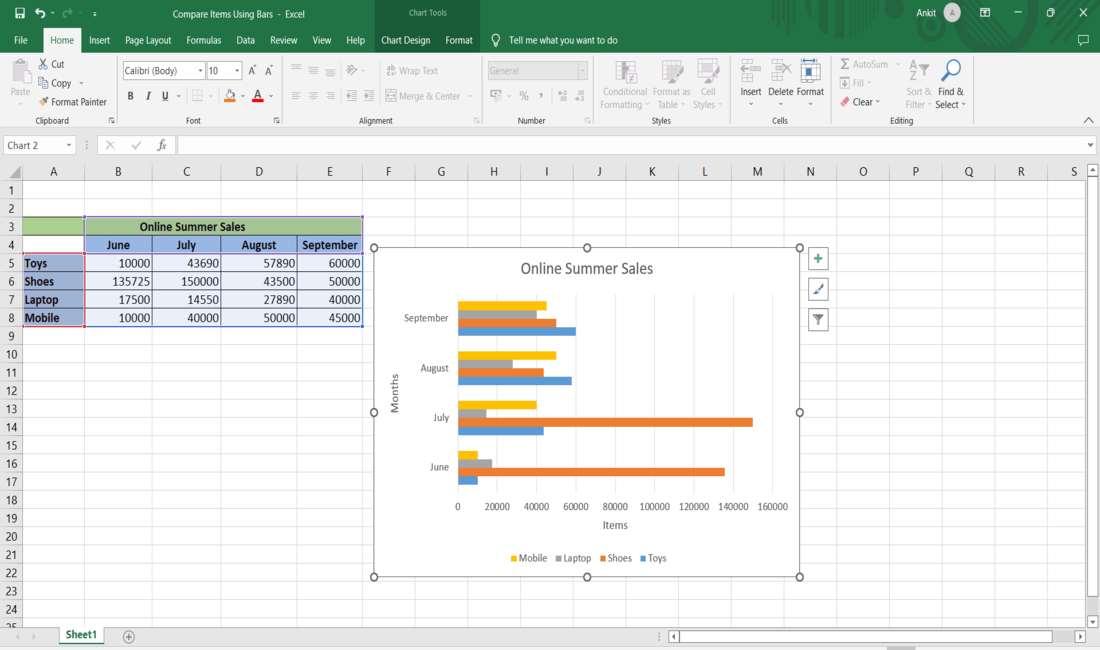Switch to the Chart Design tab
Image resolution: width=1100 pixels, height=650 pixels.
click(x=405, y=40)
